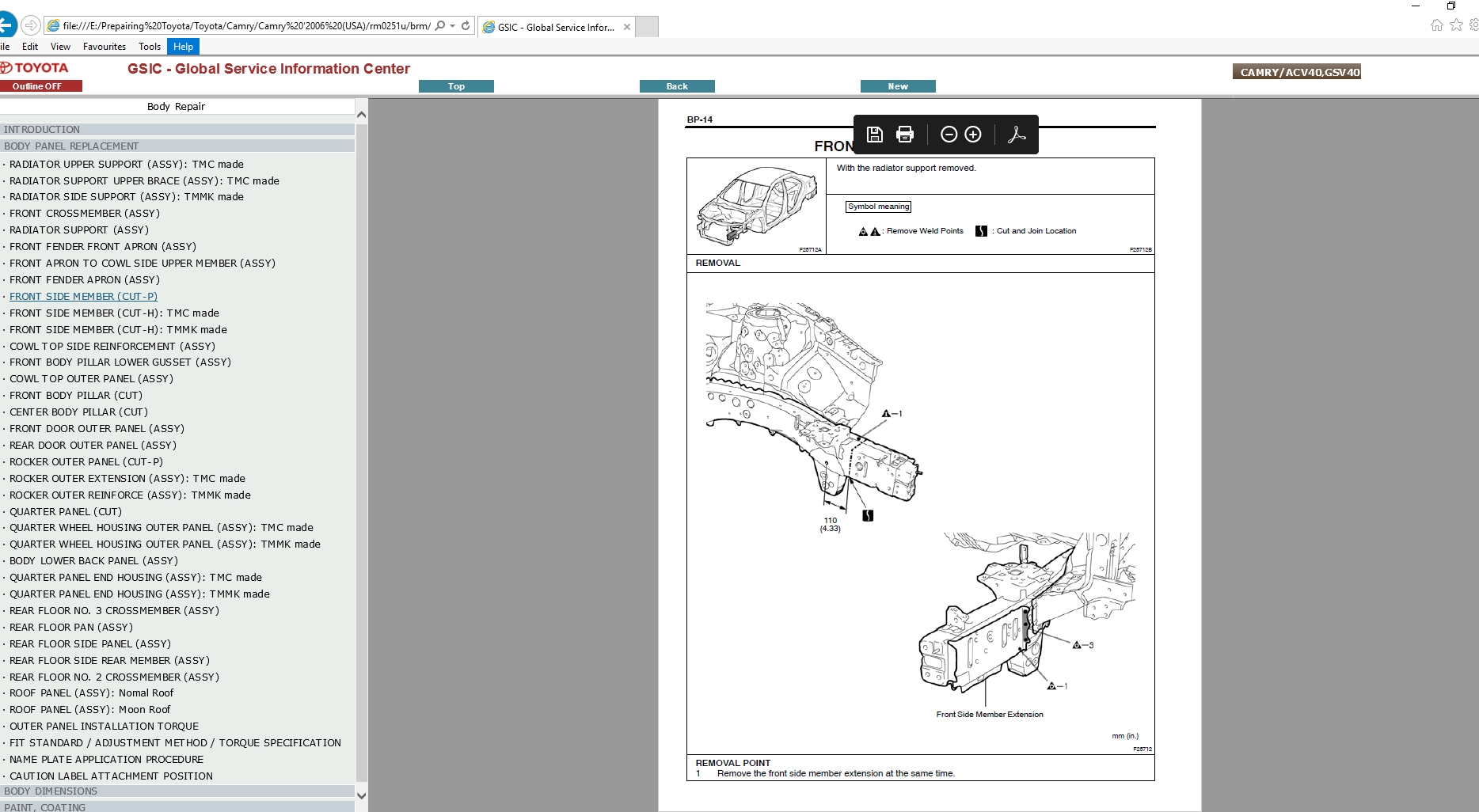This screenshot has width=1479, height=812.
Task: Open NAME PLATE APPLICATION PROCEDURE entry
Action: [107, 759]
